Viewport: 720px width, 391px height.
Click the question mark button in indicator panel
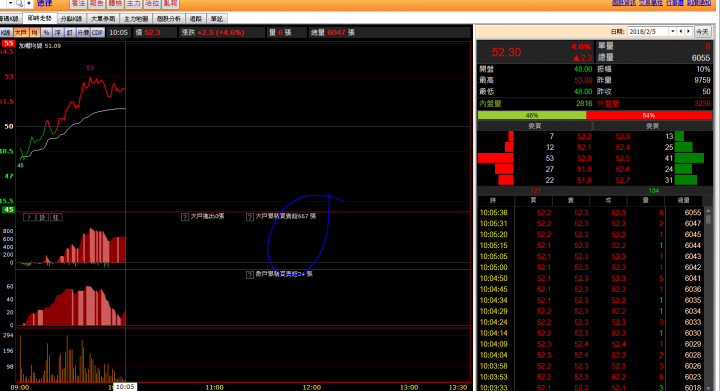pyautogui.click(x=29, y=218)
